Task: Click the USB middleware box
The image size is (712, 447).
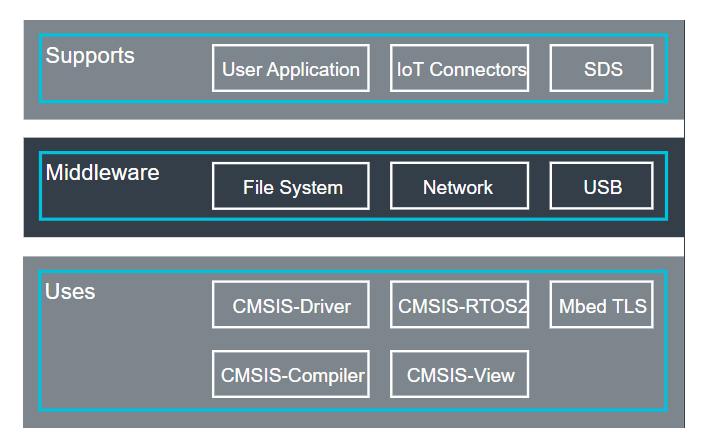Action: (602, 187)
